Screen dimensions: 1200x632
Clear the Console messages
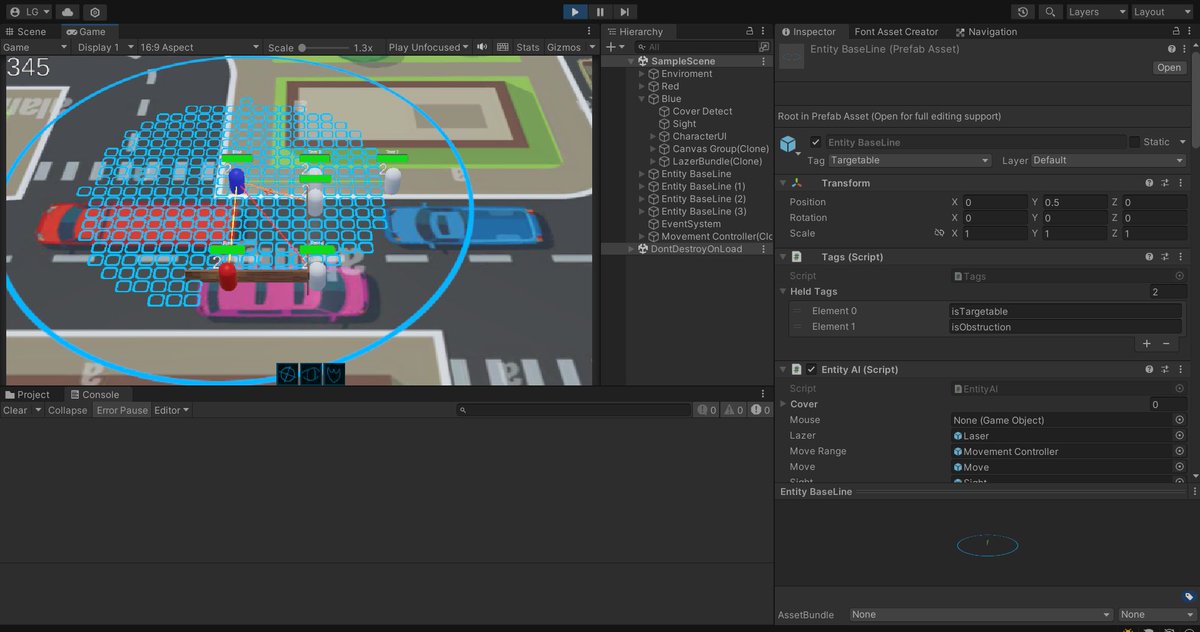pyautogui.click(x=14, y=410)
